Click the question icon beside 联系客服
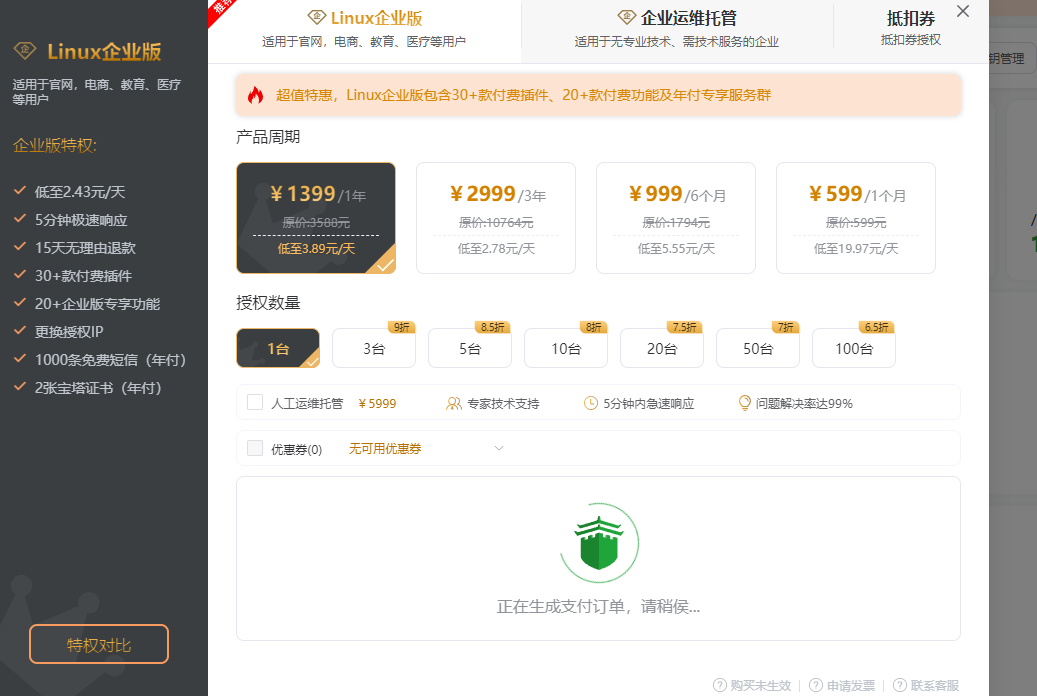The height and width of the screenshot is (696, 1037). pyautogui.click(x=899, y=685)
